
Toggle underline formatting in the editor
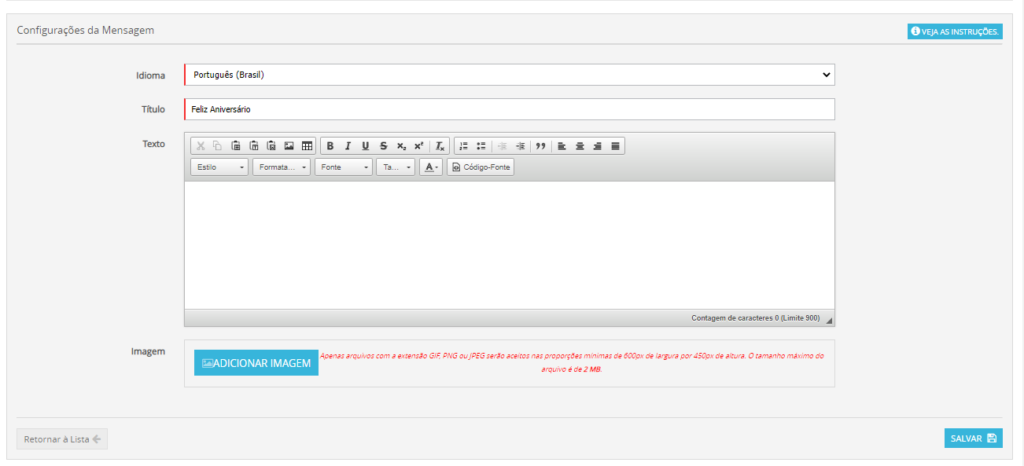(x=365, y=146)
